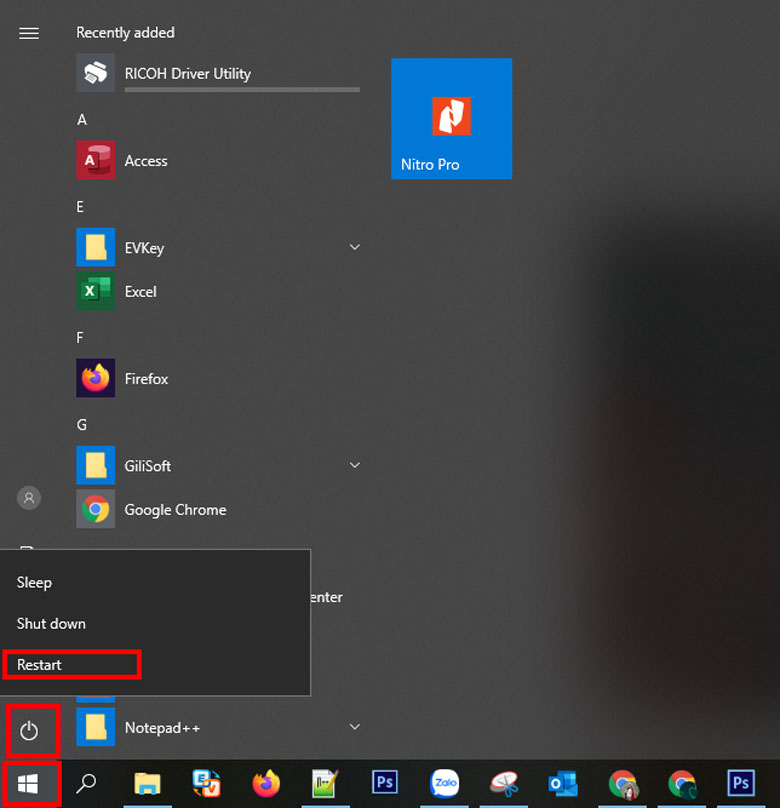Expand the EVKey folder chevron

[354, 247]
